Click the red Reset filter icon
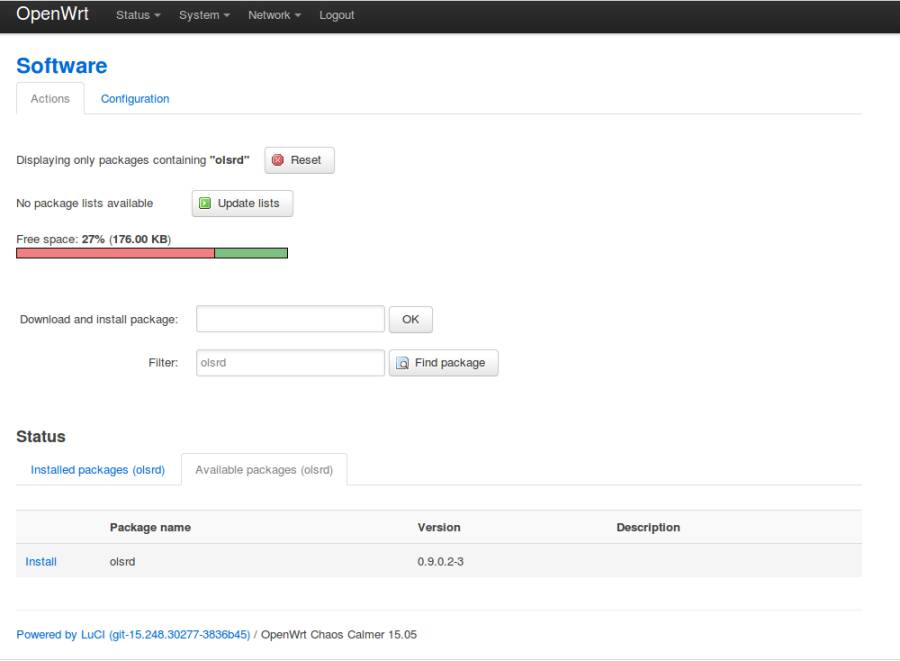 point(278,160)
